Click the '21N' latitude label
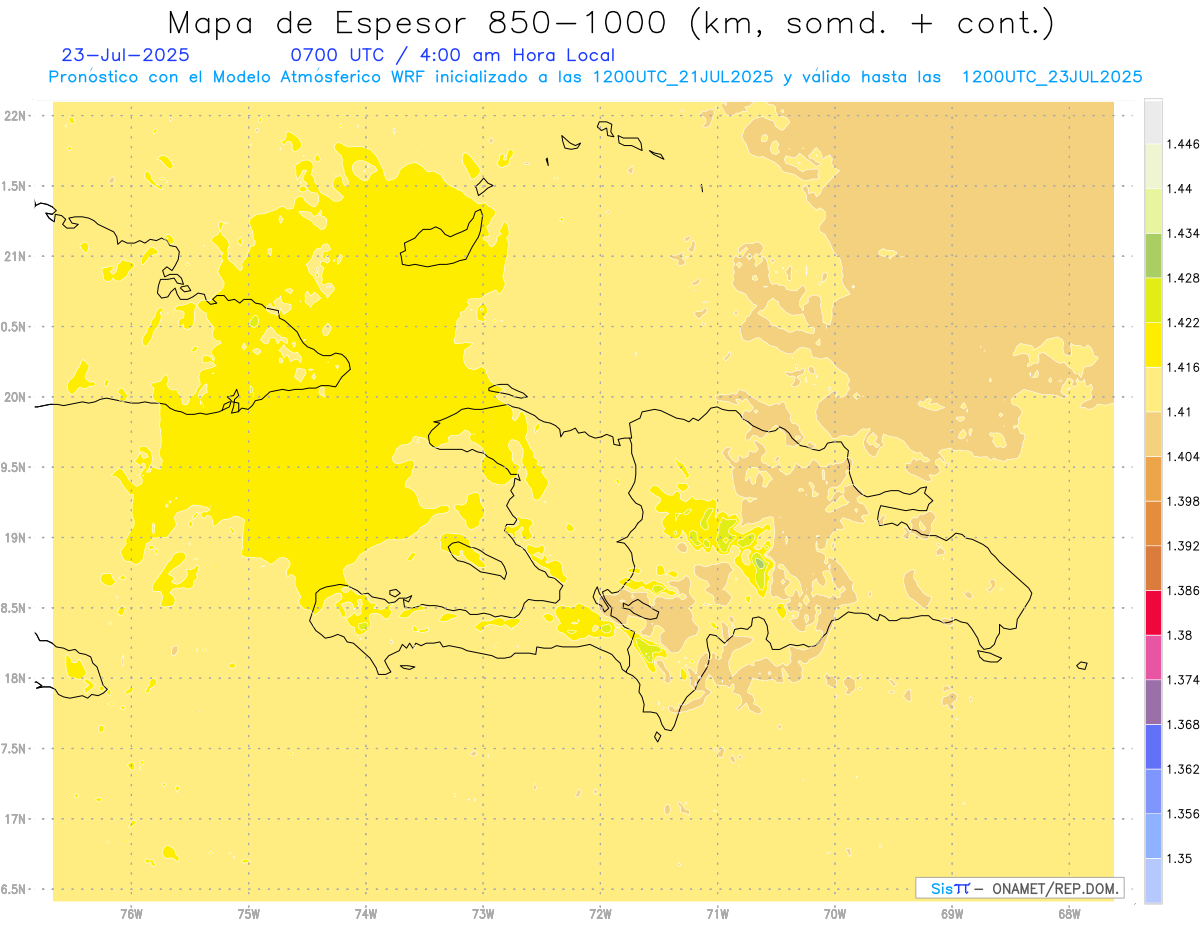Screen dimensions: 1200x927 tap(15, 256)
